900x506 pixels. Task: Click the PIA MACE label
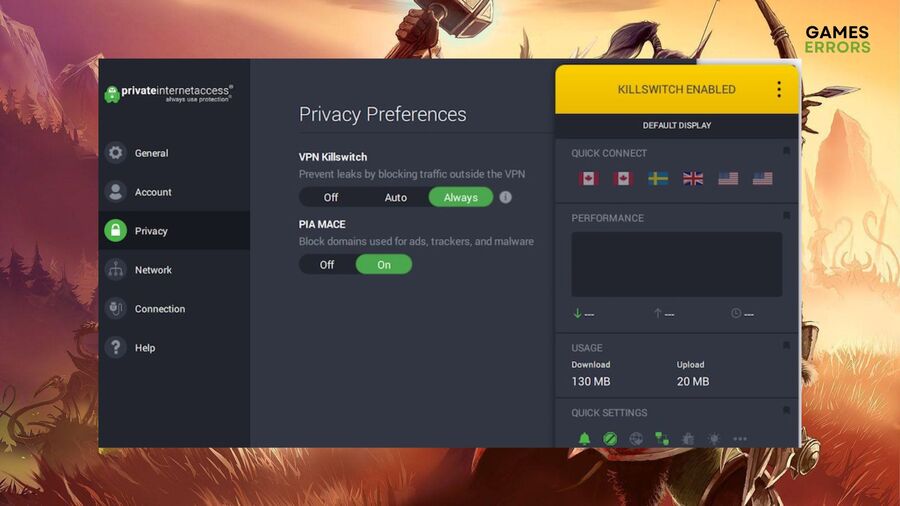pyautogui.click(x=322, y=224)
